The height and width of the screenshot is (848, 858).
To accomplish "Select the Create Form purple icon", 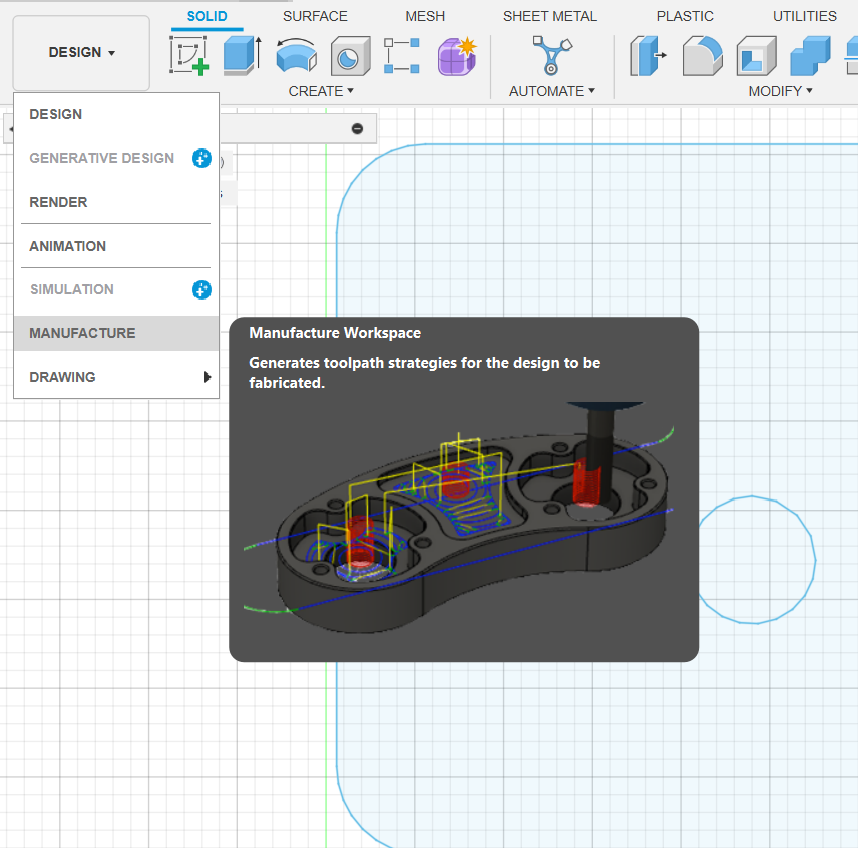I will coord(457,55).
